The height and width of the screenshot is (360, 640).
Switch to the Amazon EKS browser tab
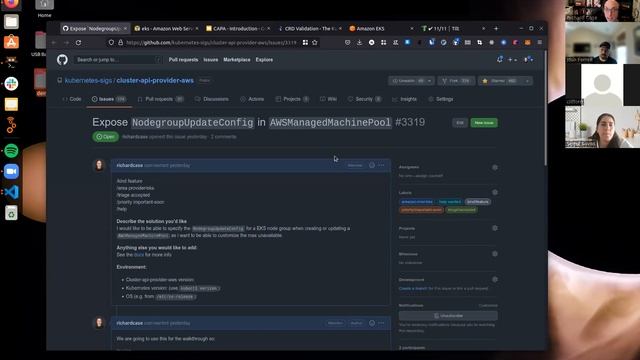pos(381,29)
